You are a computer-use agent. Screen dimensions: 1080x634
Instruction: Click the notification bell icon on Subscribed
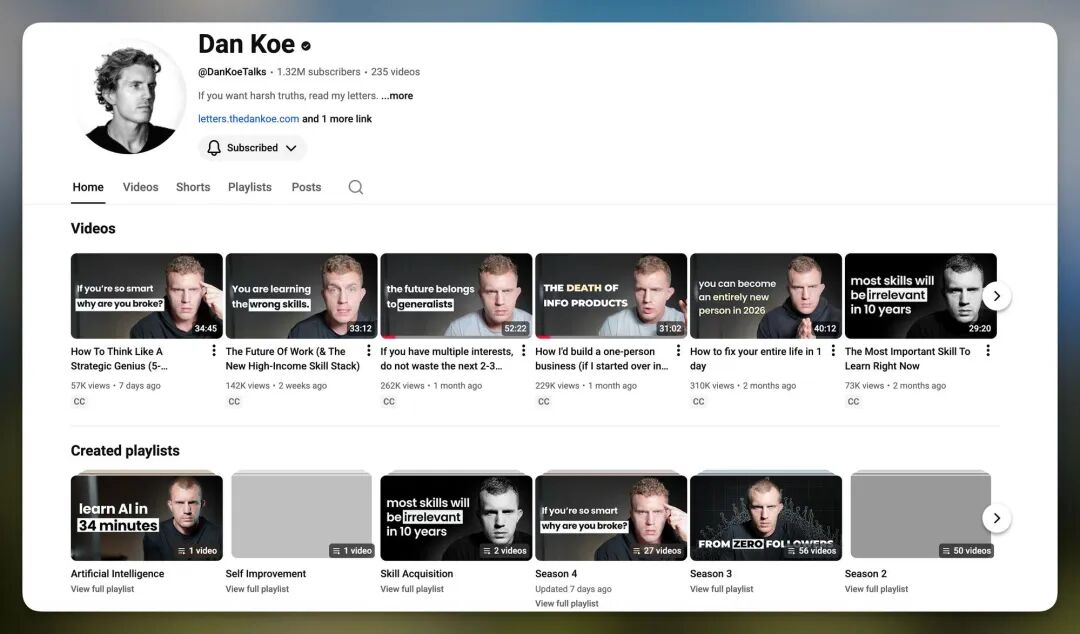click(x=214, y=148)
